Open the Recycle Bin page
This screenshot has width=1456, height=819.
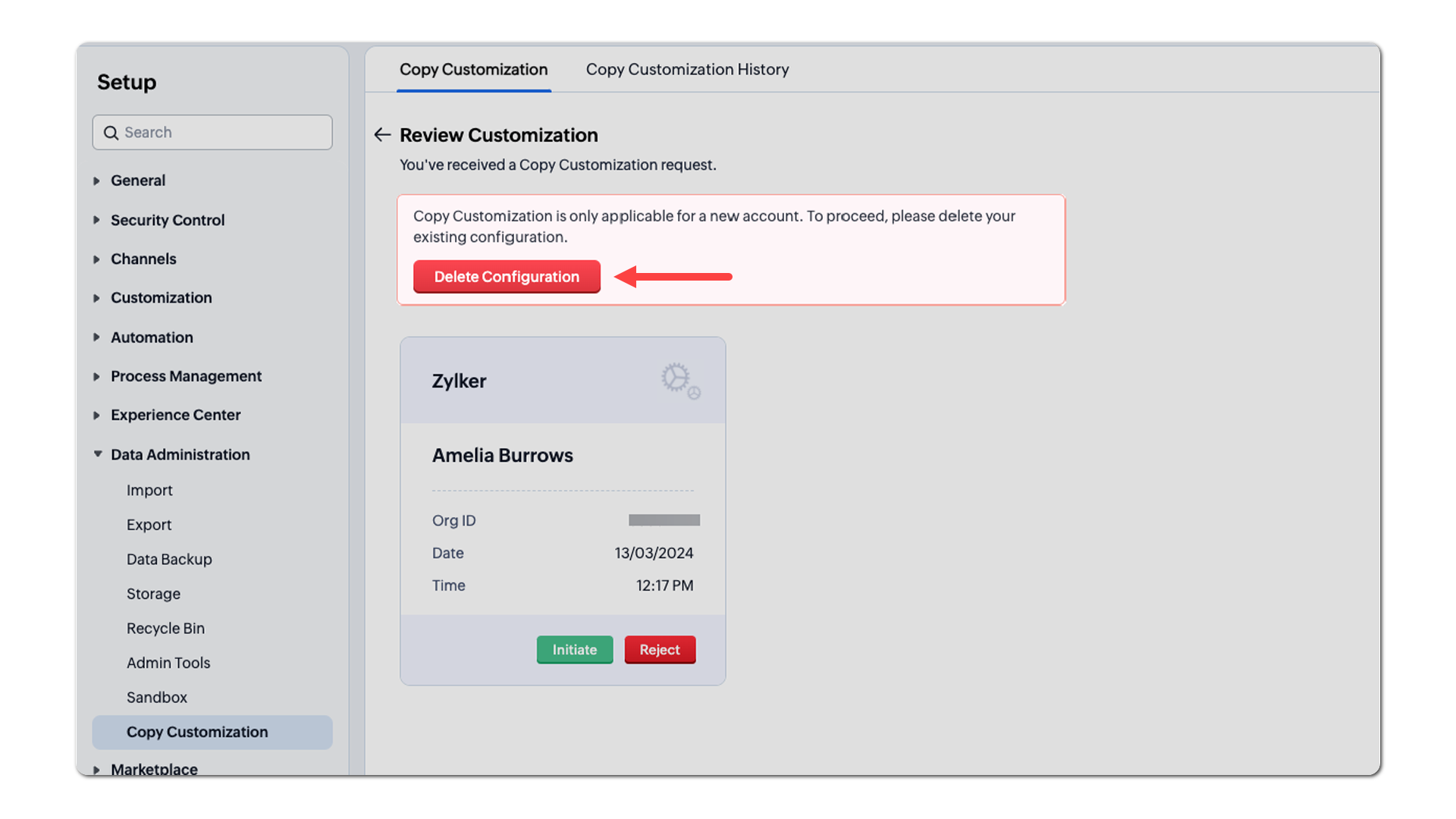pyautogui.click(x=165, y=629)
